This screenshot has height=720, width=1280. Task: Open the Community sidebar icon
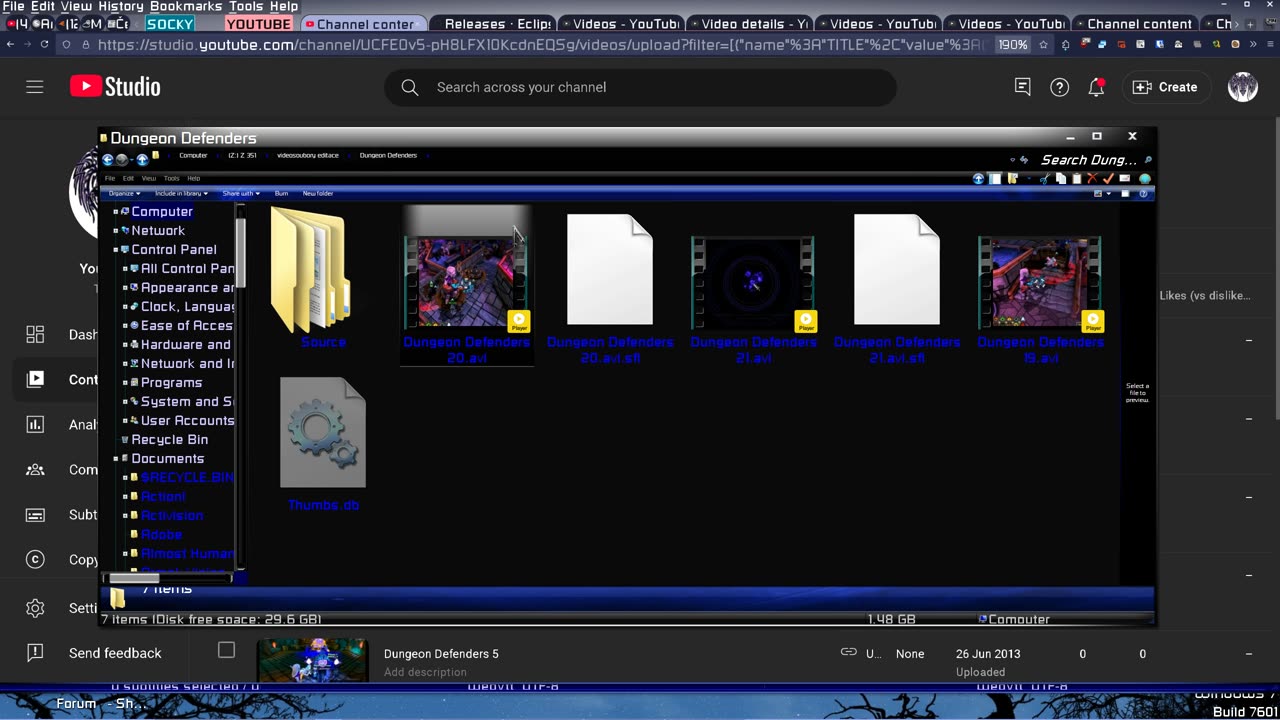click(35, 469)
